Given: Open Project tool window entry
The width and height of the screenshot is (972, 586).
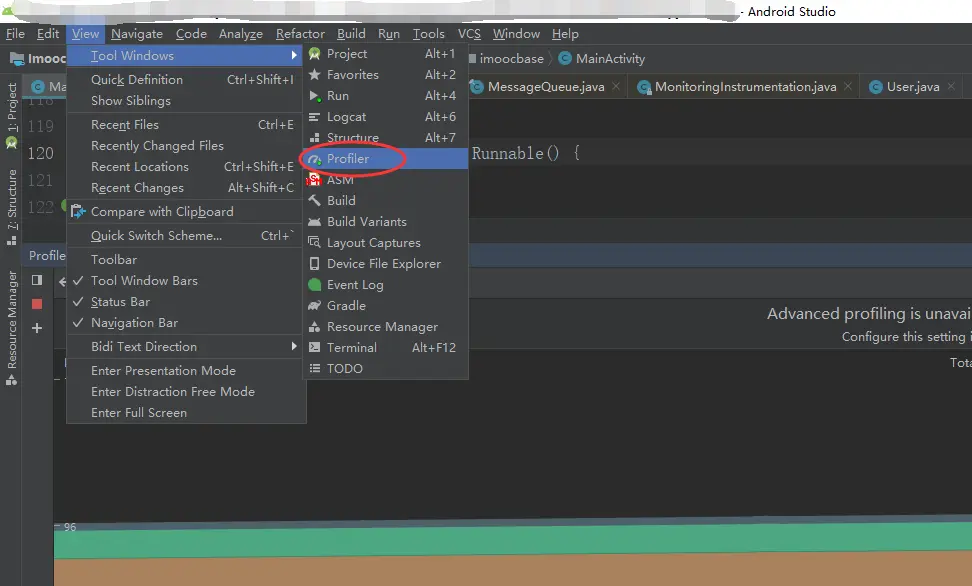Looking at the screenshot, I should point(385,54).
